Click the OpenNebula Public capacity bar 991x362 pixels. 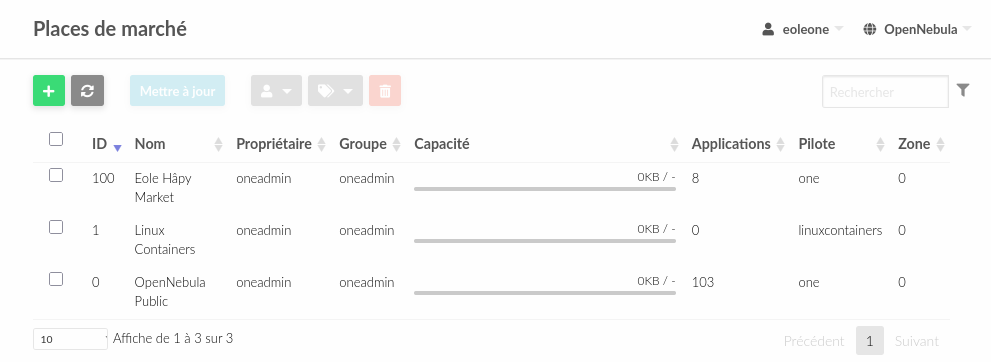tap(545, 293)
